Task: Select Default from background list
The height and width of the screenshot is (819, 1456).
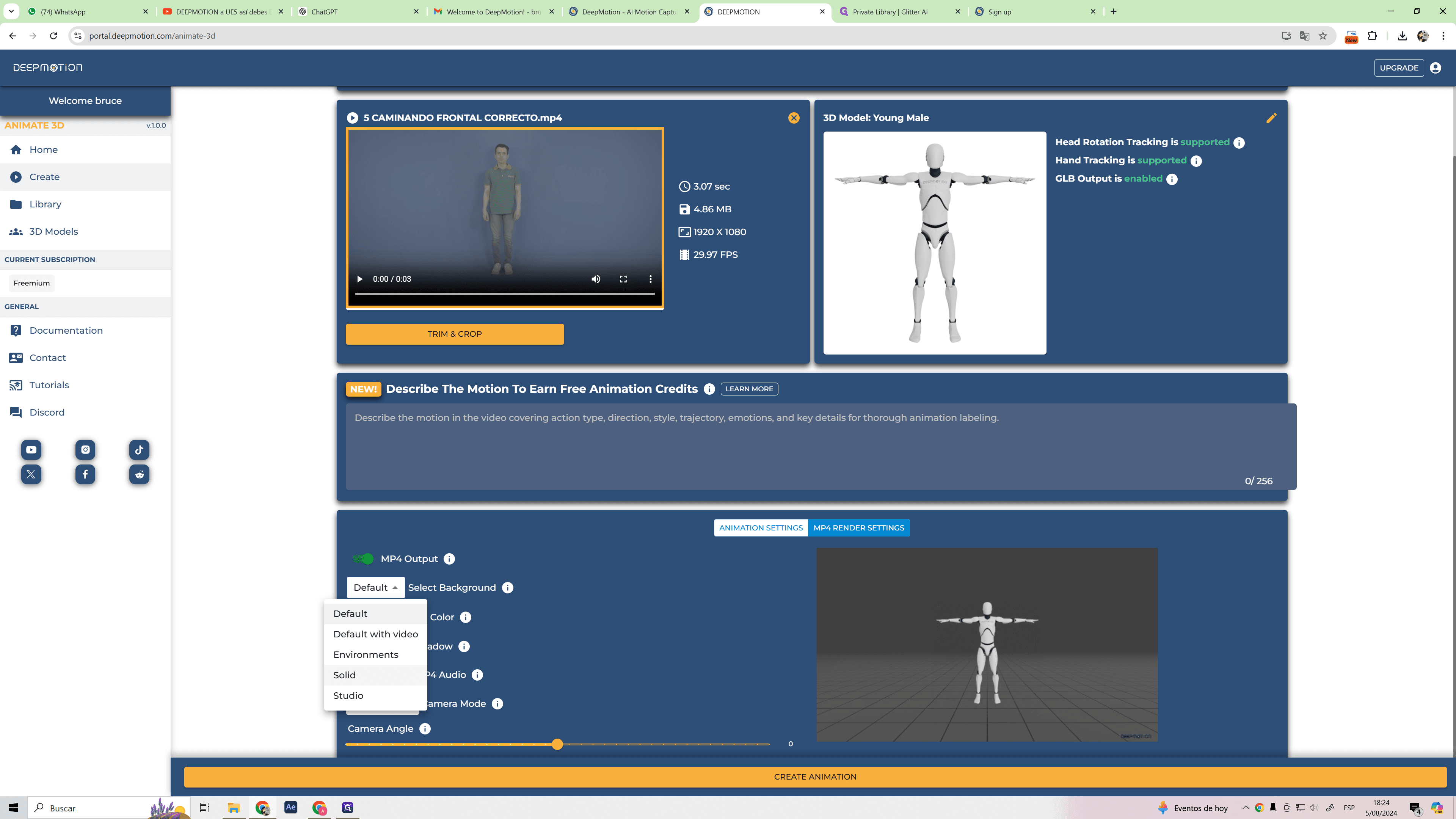Action: 375,614
